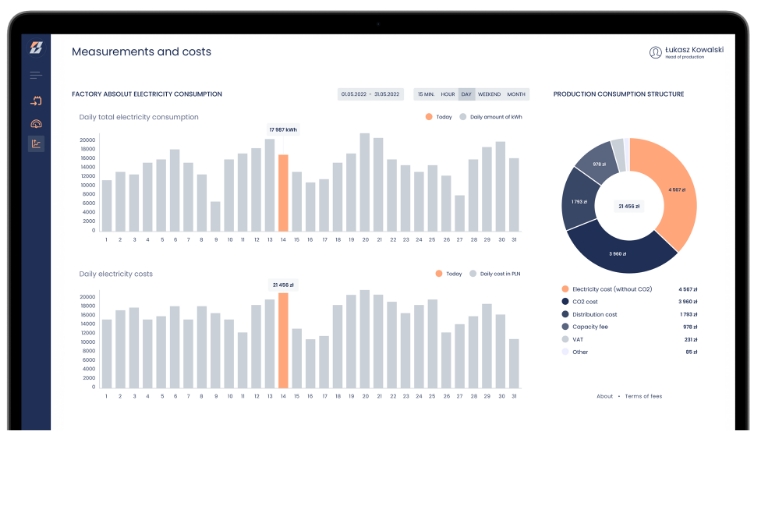The height and width of the screenshot is (506, 768).
Task: Open the About link
Action: tap(604, 396)
